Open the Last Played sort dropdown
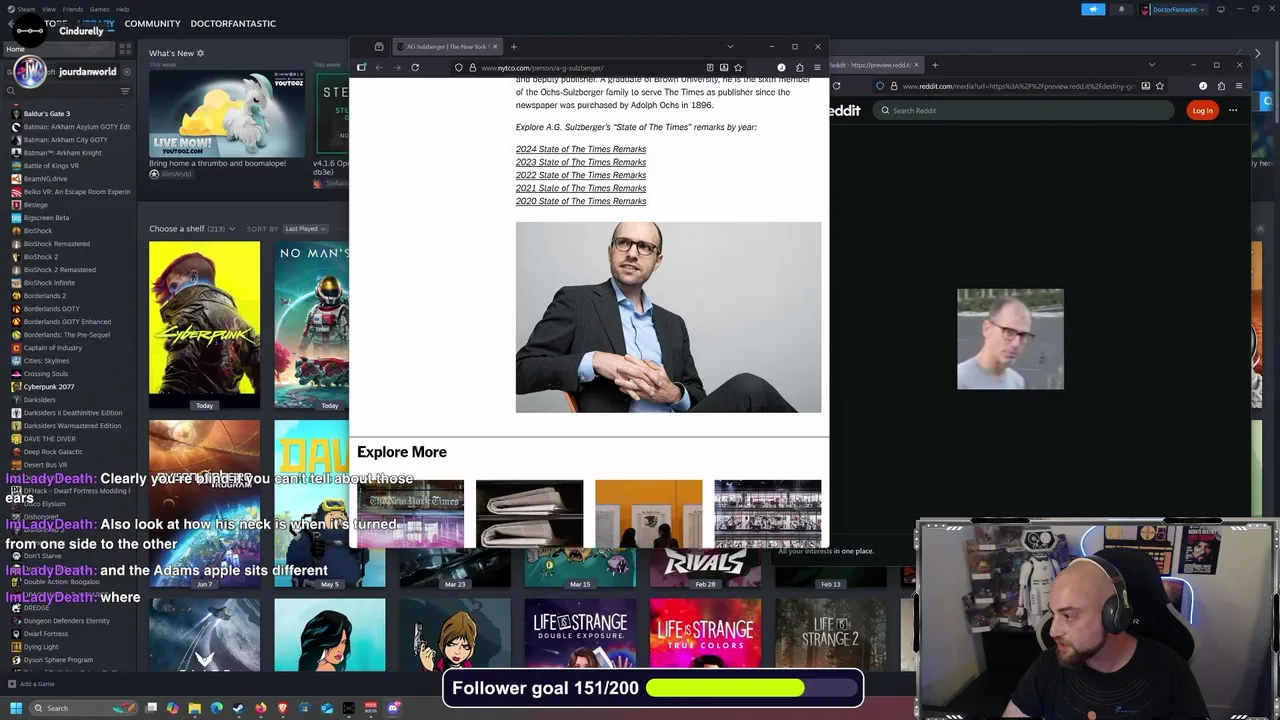The width and height of the screenshot is (1280, 720). pyautogui.click(x=305, y=229)
